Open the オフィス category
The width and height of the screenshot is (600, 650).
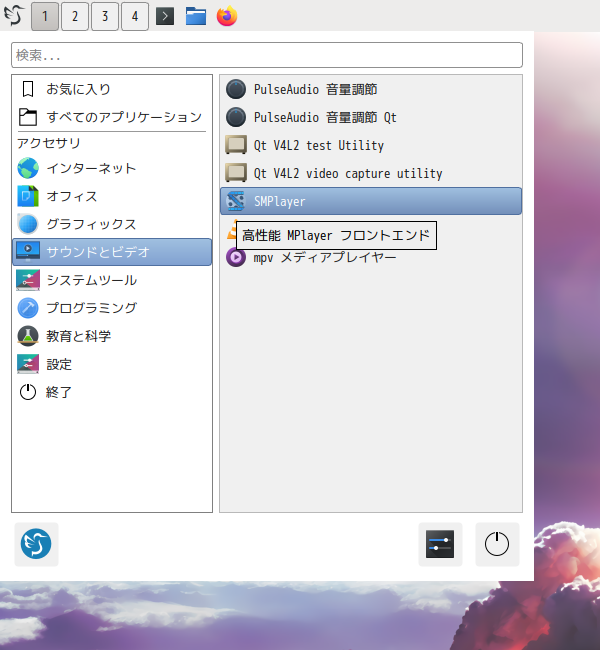pyautogui.click(x=112, y=196)
